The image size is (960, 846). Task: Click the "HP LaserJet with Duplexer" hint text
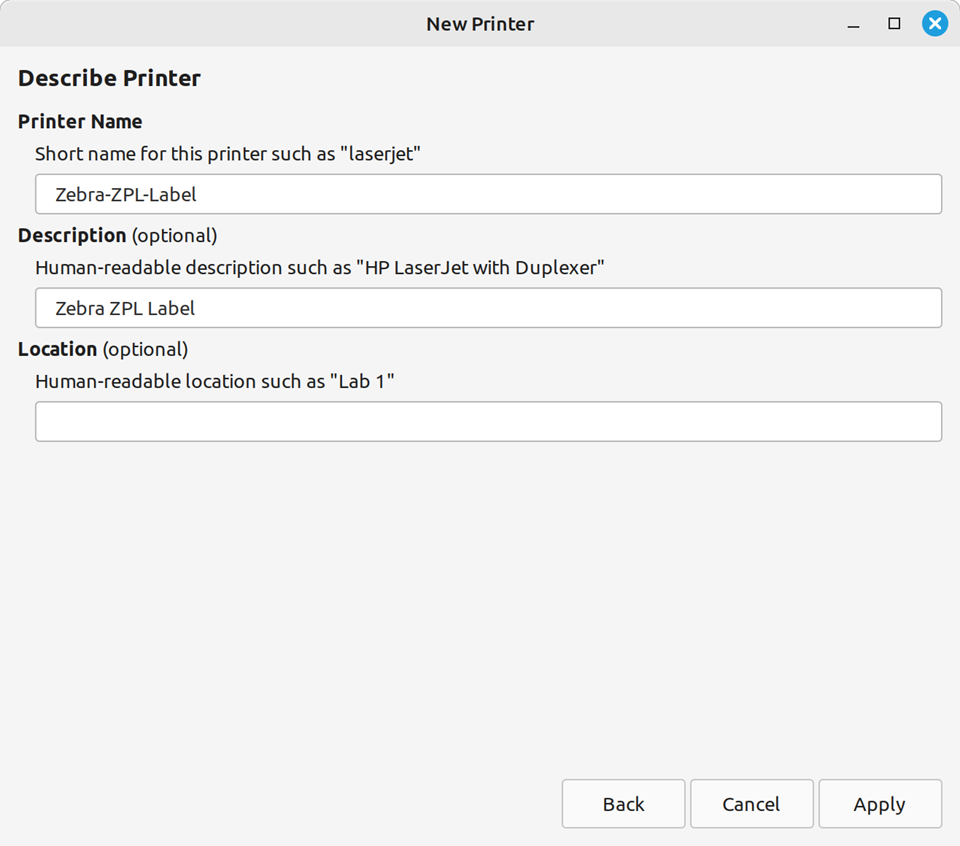(x=480, y=268)
